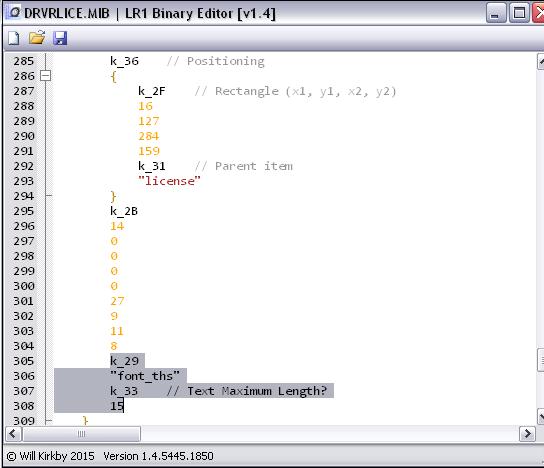
Task: Save the file with the floppy disk icon
Action: (x=60, y=38)
